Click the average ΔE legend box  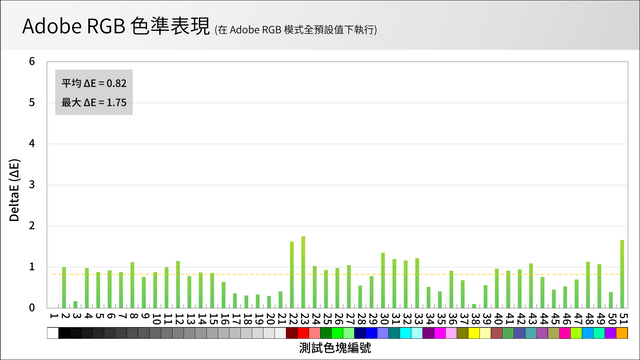(x=94, y=92)
